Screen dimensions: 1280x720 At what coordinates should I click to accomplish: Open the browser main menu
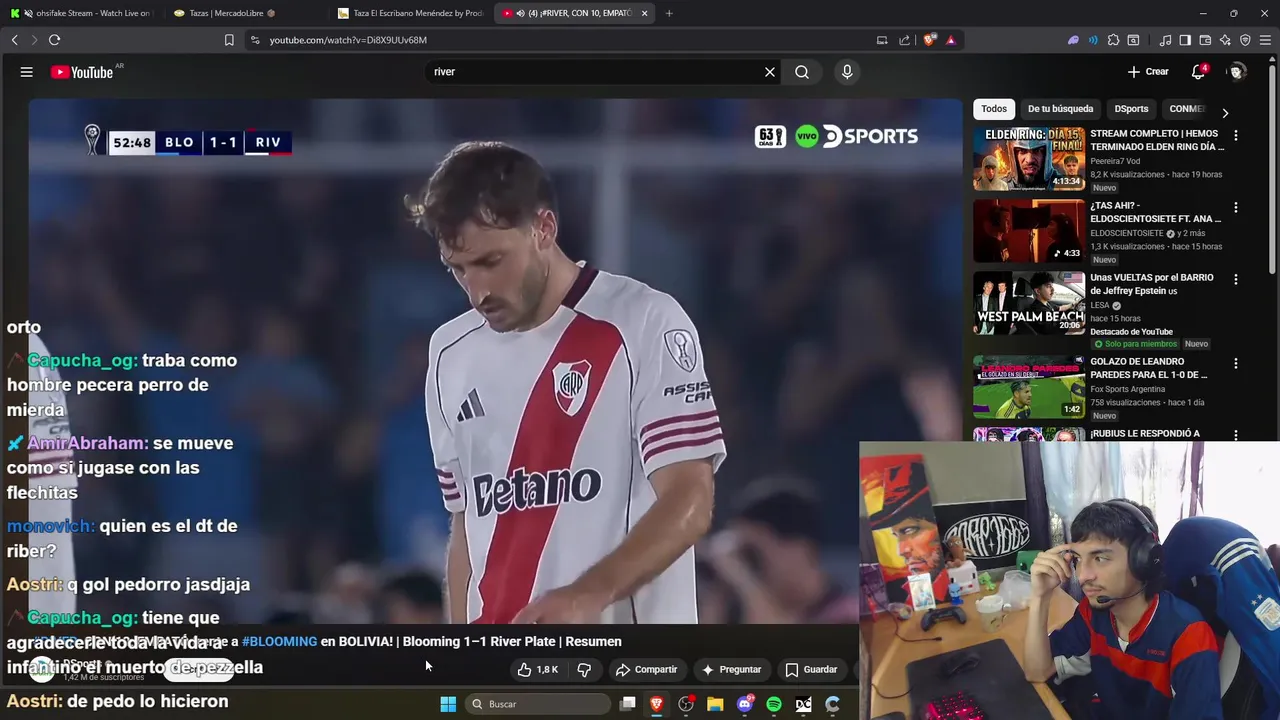(x=1266, y=40)
